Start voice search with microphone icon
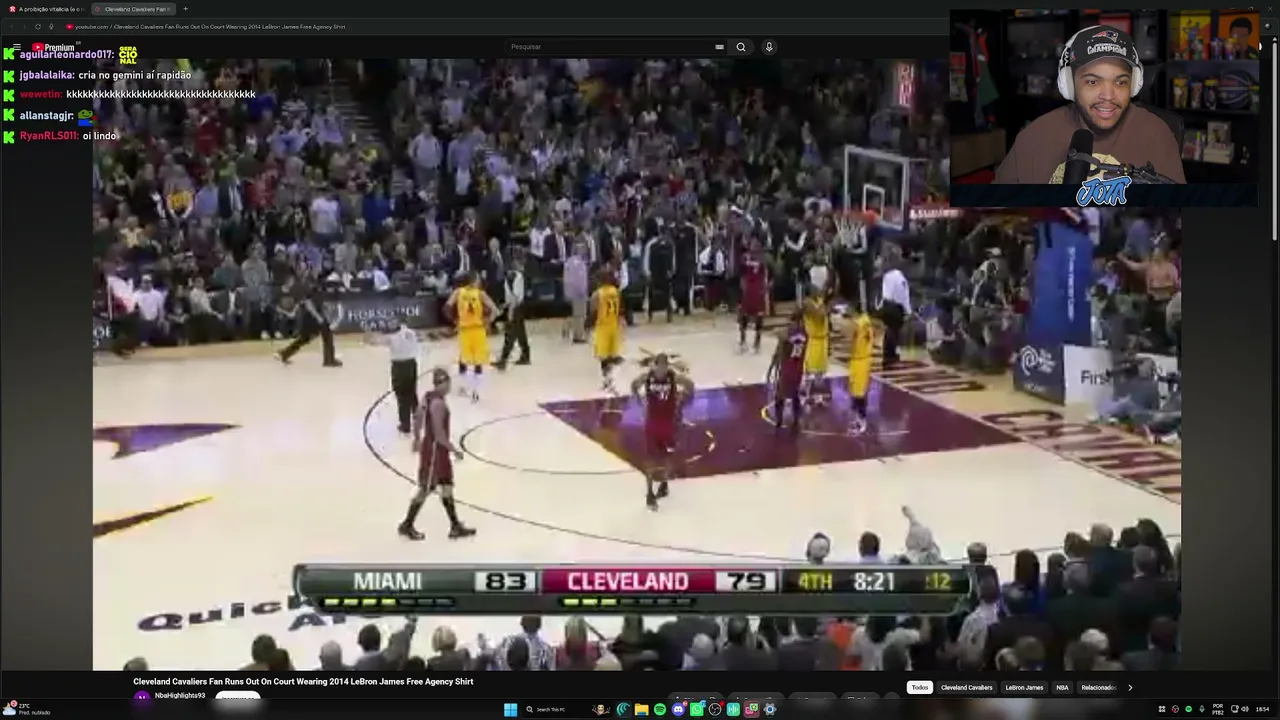This screenshot has height=720, width=1280. 769,47
